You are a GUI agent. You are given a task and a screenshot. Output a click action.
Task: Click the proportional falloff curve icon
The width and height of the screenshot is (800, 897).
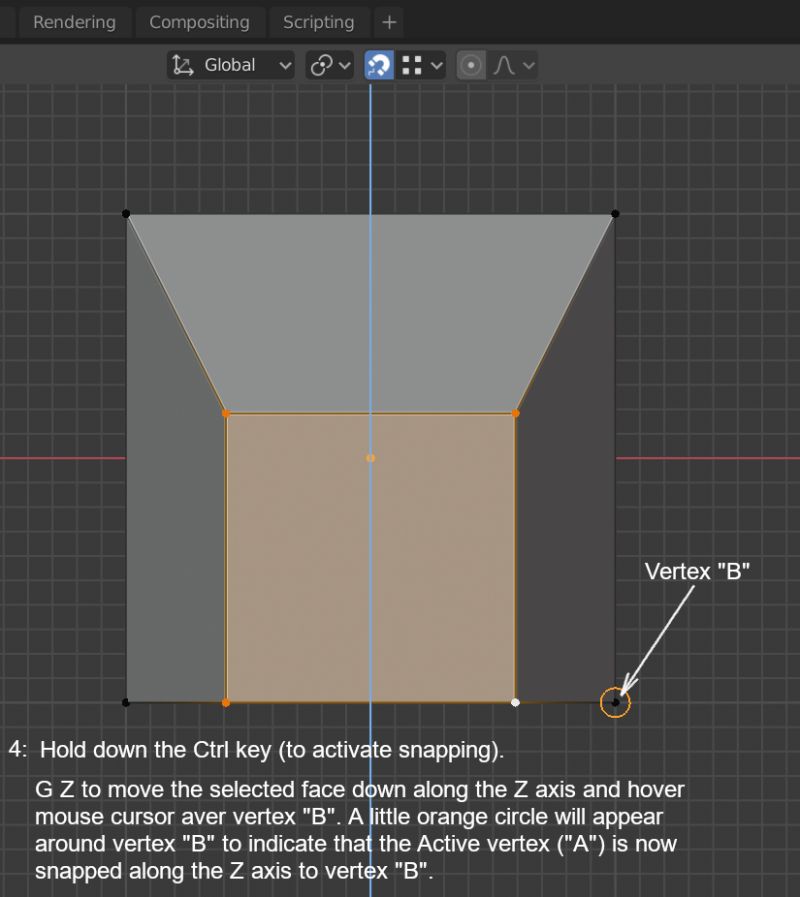(x=506, y=65)
